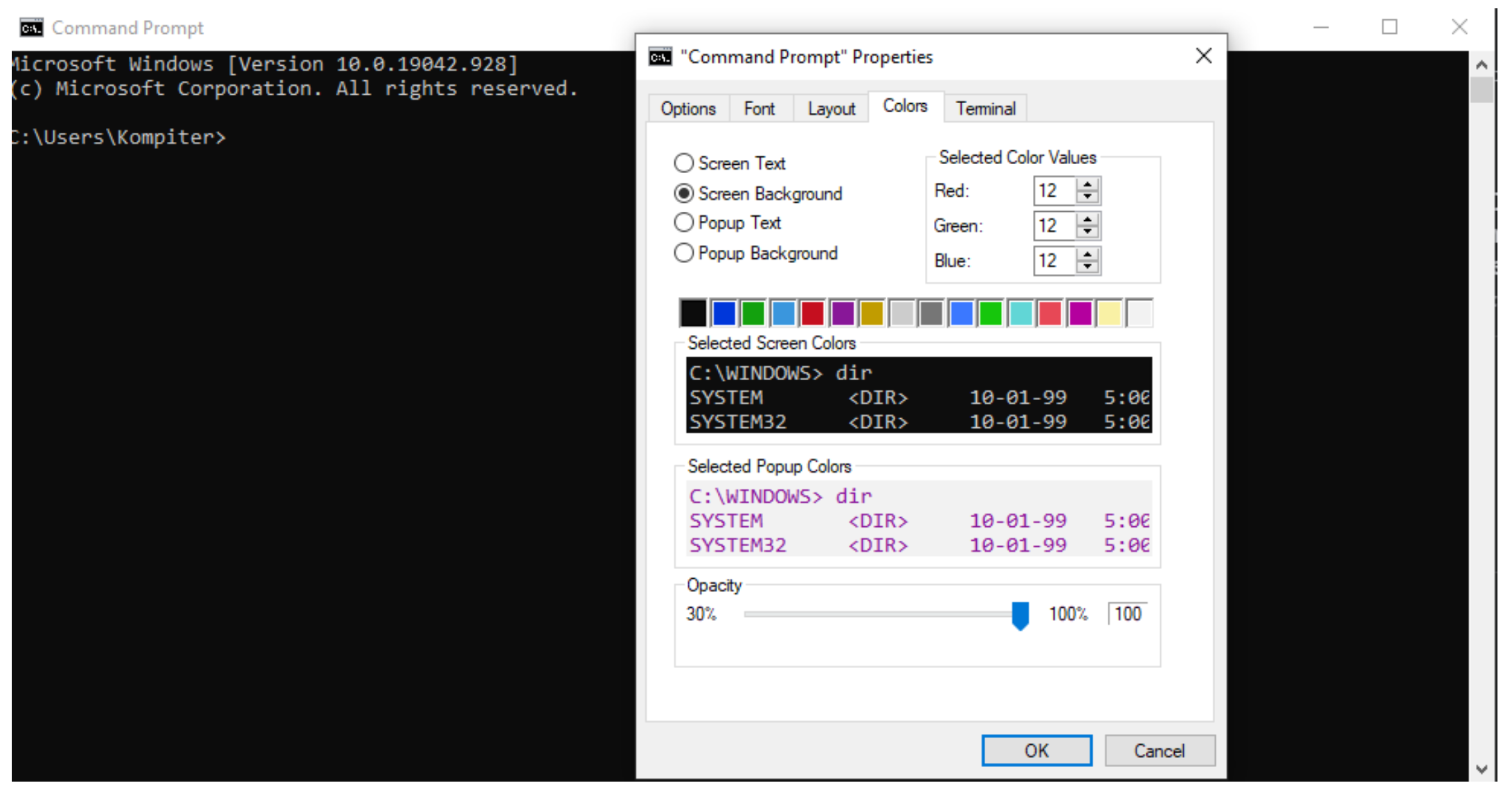Increase the Blue value with up arrow
1512x792 pixels.
(x=1088, y=255)
